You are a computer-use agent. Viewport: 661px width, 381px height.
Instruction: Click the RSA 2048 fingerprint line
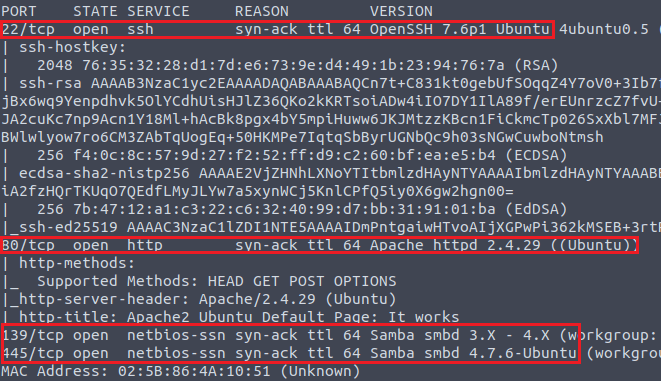298,65
